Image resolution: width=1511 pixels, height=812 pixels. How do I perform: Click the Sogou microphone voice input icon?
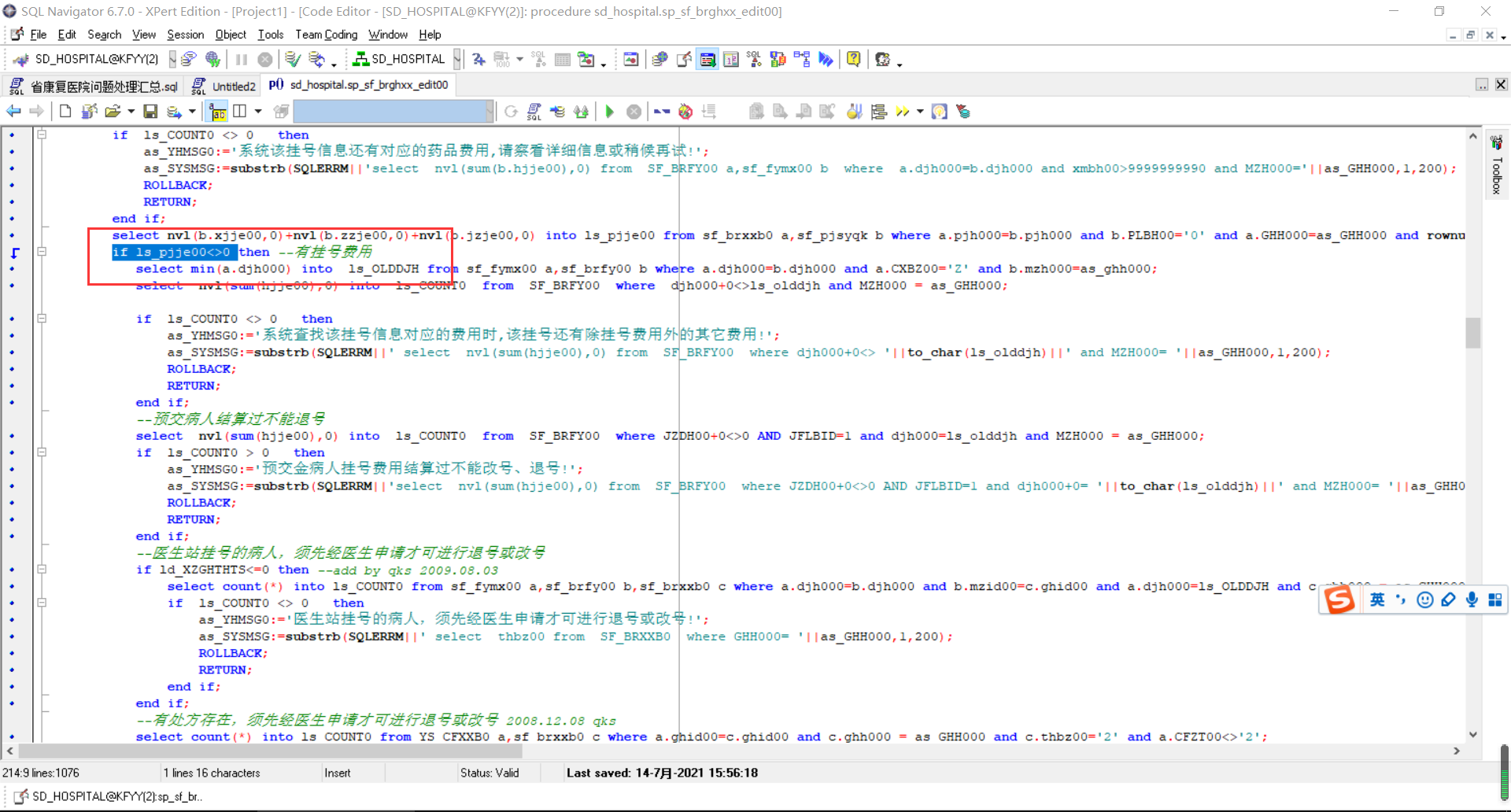coord(1472,600)
